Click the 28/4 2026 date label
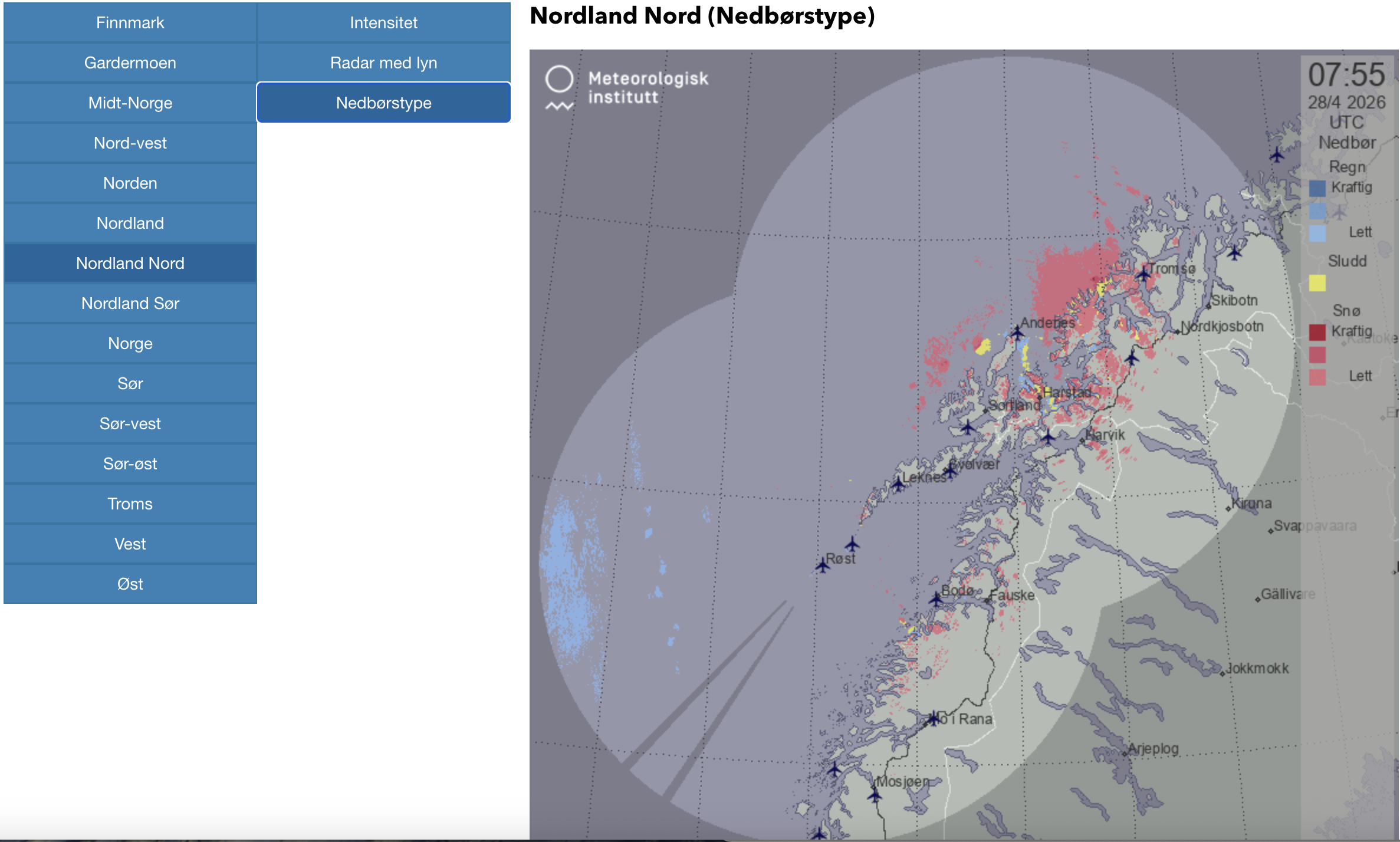 1347,102
